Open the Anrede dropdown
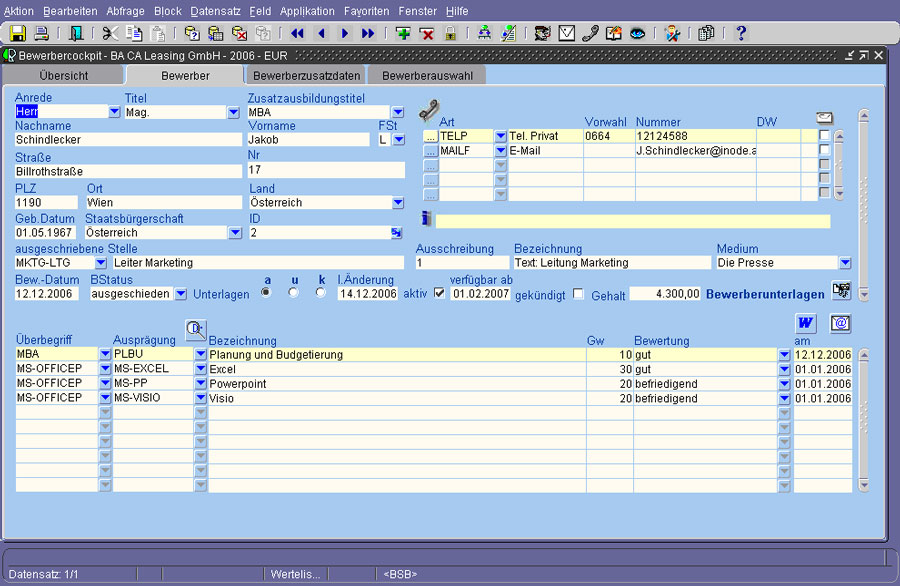Screen dimensions: 900x586 [x=114, y=112]
